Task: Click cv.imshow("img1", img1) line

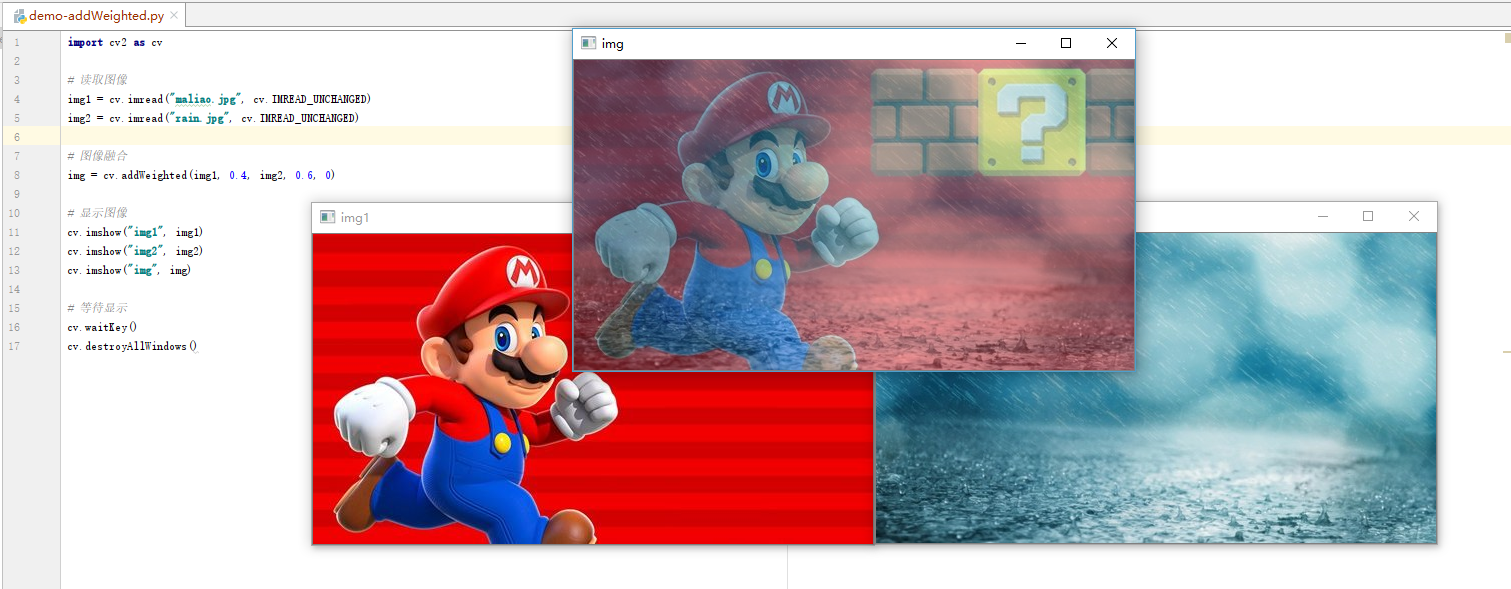Action: coord(135,232)
